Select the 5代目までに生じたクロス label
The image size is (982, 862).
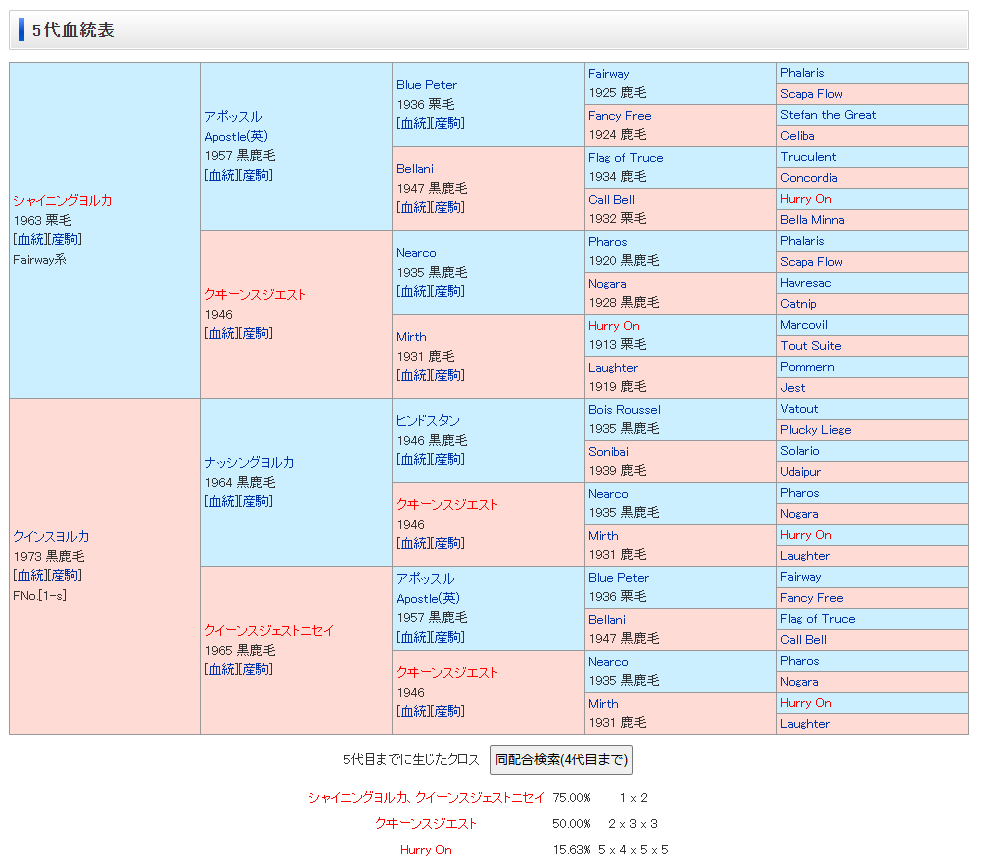click(411, 760)
